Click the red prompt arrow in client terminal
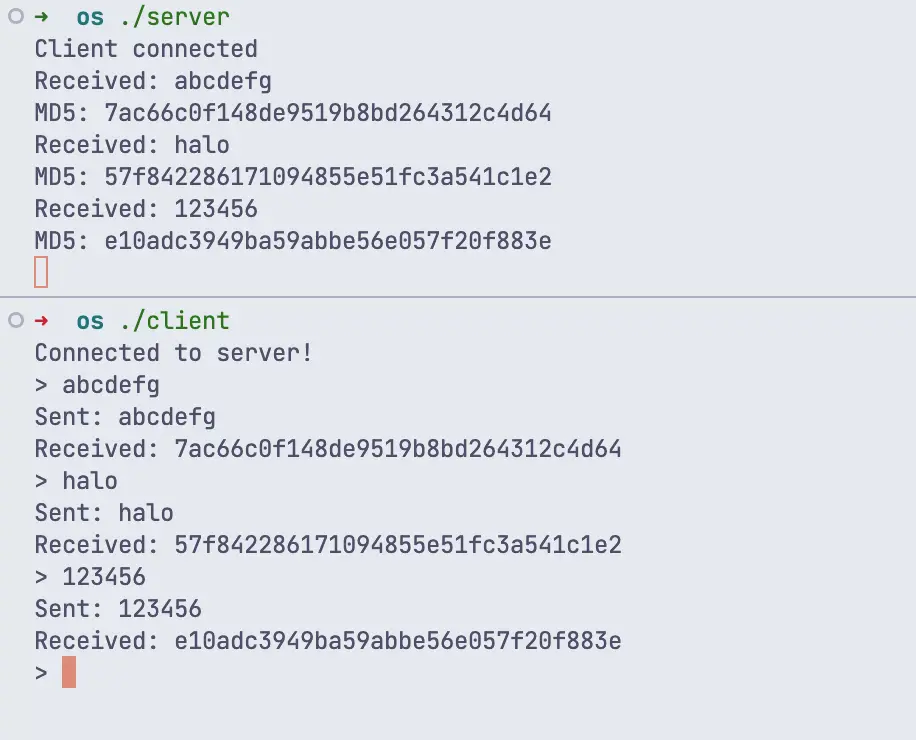The image size is (916, 740). coord(42,321)
